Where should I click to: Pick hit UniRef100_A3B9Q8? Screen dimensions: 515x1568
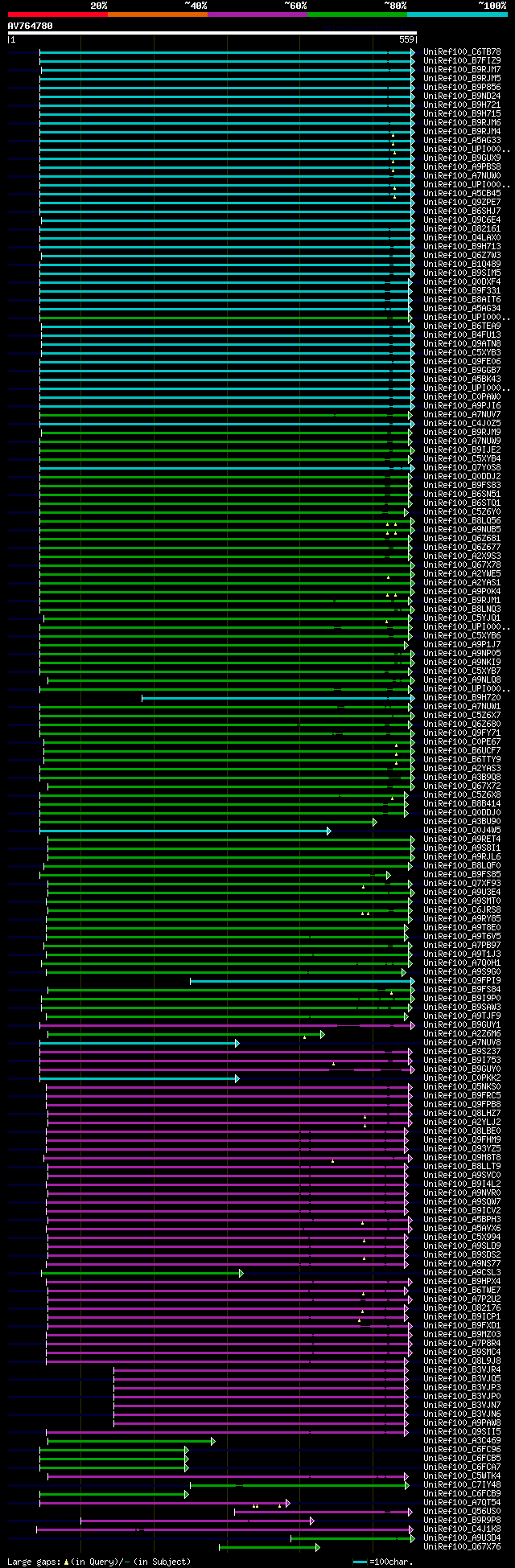pyautogui.click(x=462, y=778)
